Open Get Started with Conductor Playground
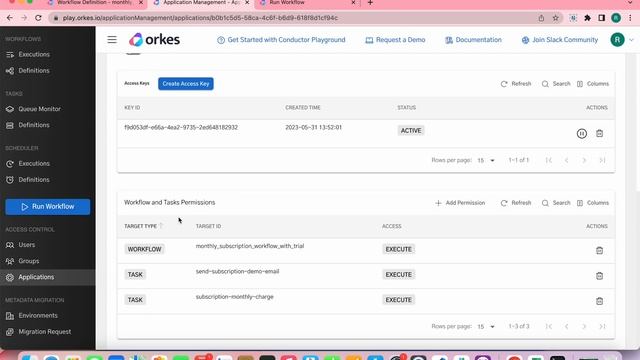This screenshot has width=640, height=360. click(x=281, y=40)
